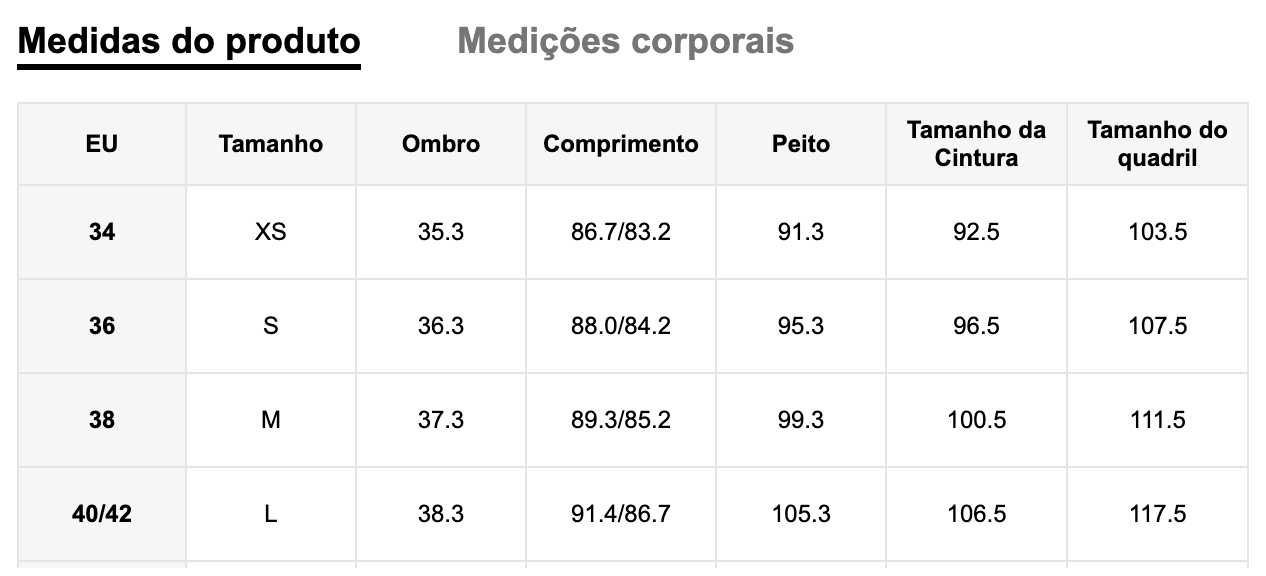Select the Tamanho do quadril header
This screenshot has width=1266, height=576.
pos(1157,144)
